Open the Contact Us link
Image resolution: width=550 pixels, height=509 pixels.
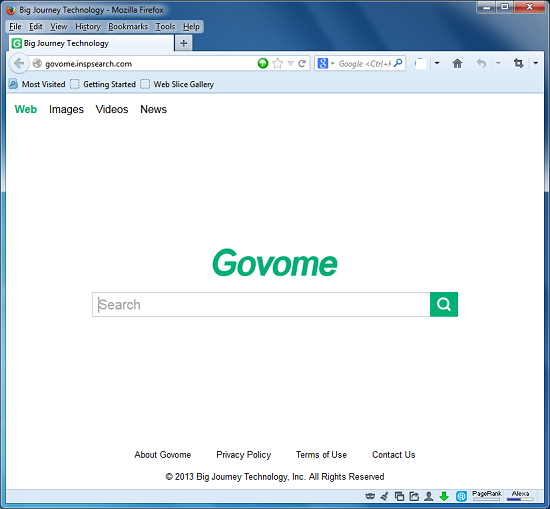click(x=394, y=455)
